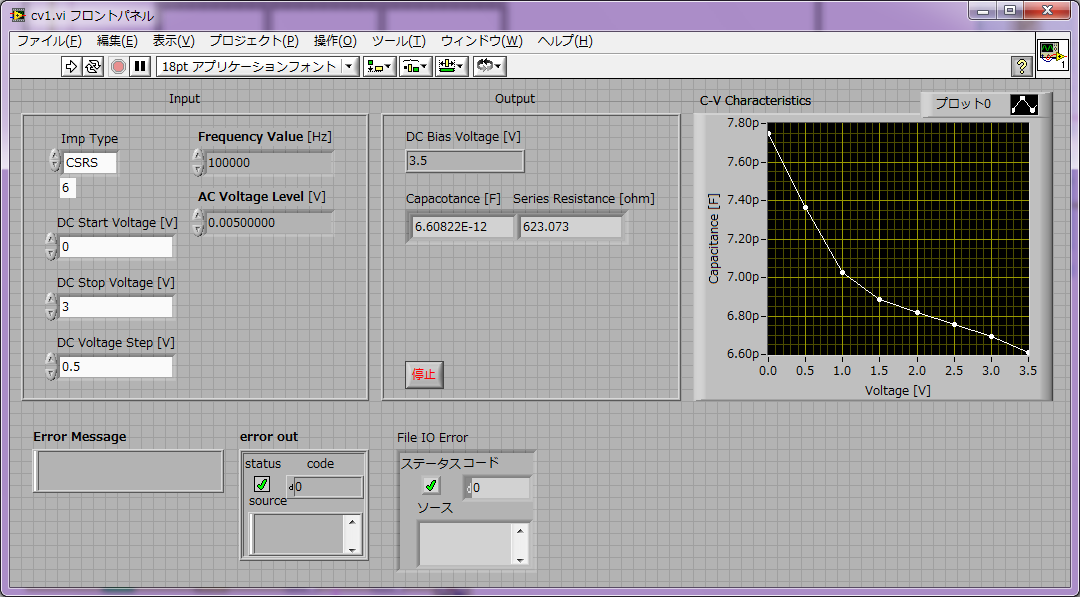Click the プロット0 plot legend sample icon
Image resolution: width=1080 pixels, height=597 pixels.
(x=1024, y=105)
